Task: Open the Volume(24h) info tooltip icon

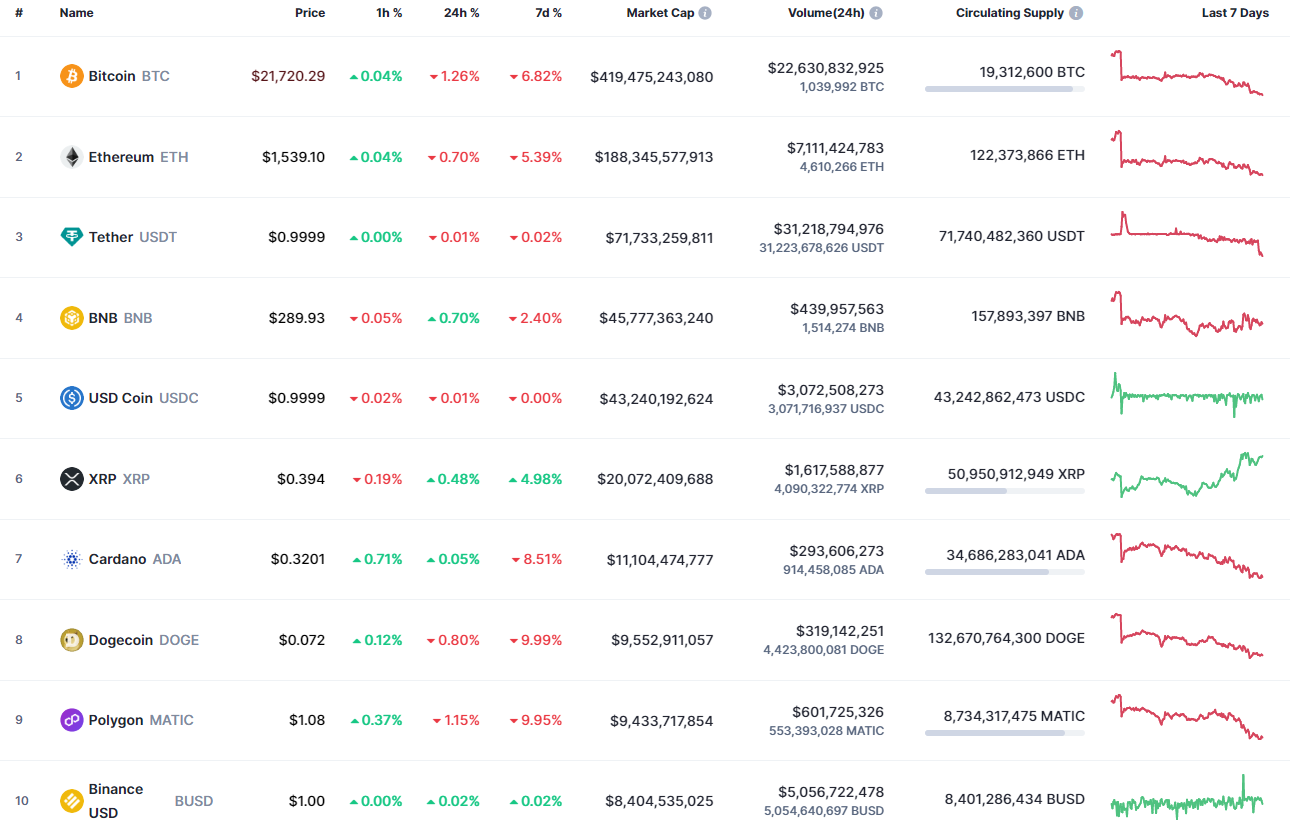Action: [877, 12]
